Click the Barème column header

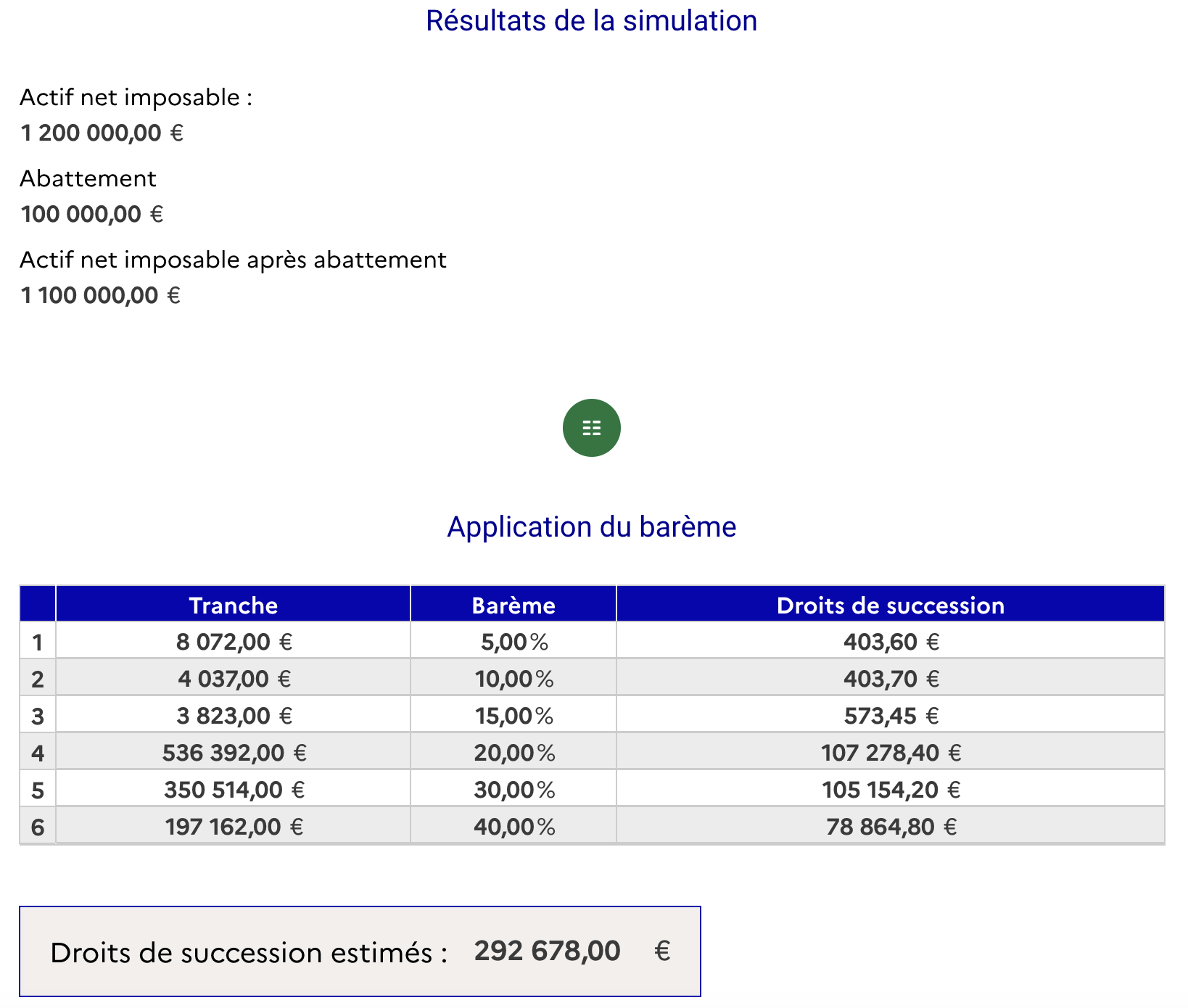(x=513, y=605)
